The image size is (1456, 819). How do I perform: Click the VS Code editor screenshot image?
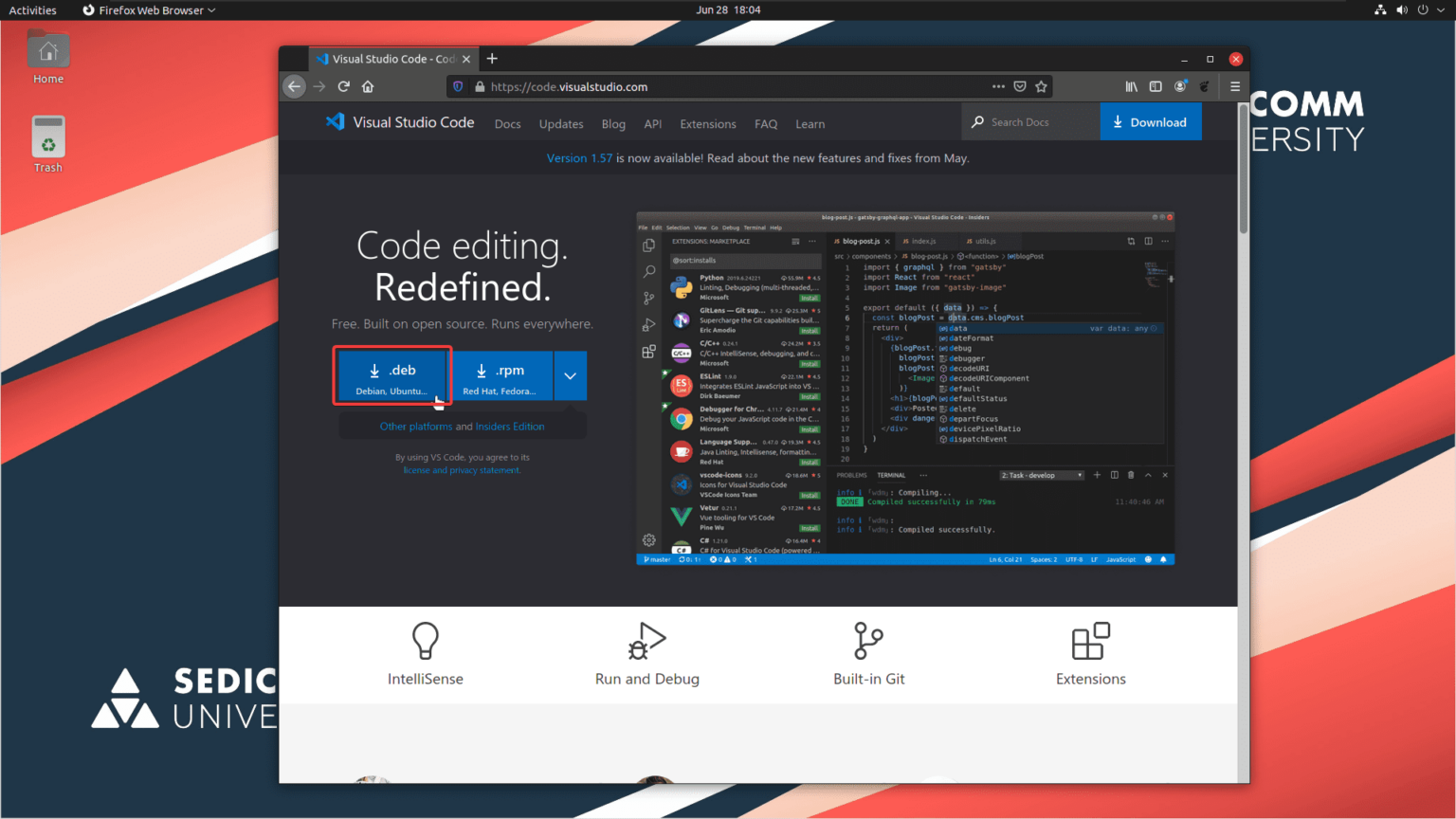[905, 389]
